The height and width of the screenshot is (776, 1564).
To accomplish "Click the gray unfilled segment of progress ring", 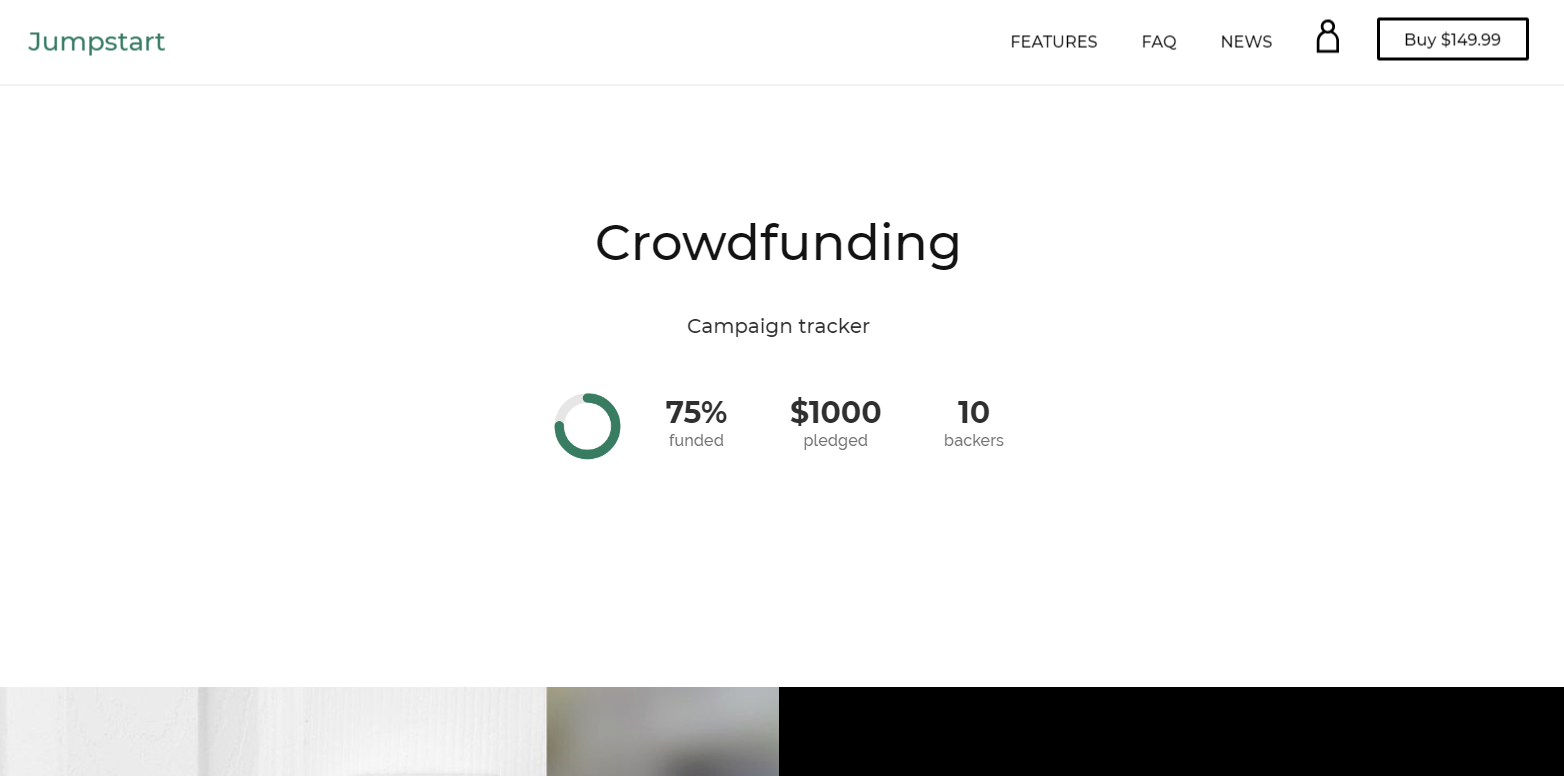I will (x=568, y=406).
